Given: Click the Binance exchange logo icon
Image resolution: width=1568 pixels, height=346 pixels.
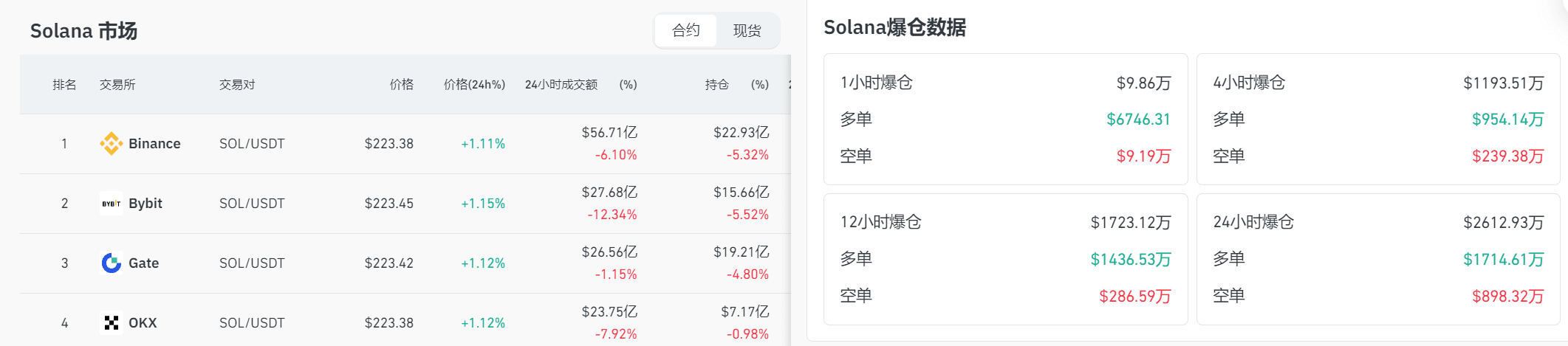Looking at the screenshot, I should (111, 143).
